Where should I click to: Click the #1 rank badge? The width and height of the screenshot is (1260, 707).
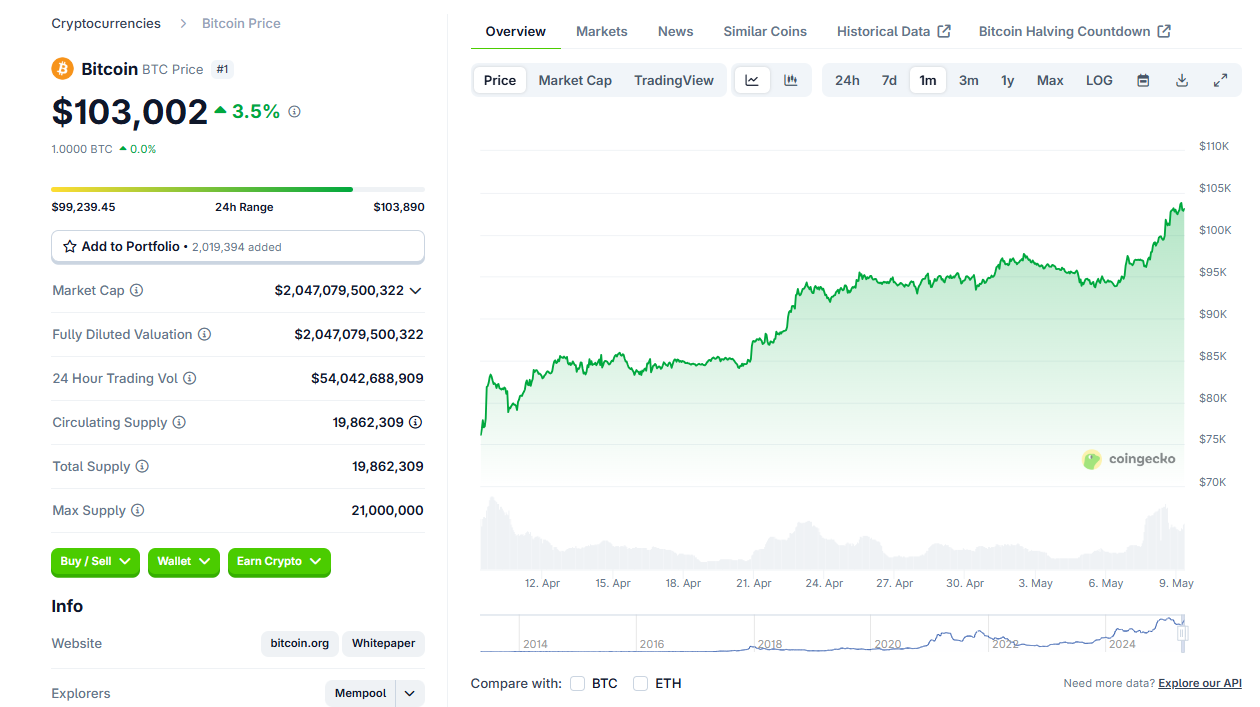[223, 69]
